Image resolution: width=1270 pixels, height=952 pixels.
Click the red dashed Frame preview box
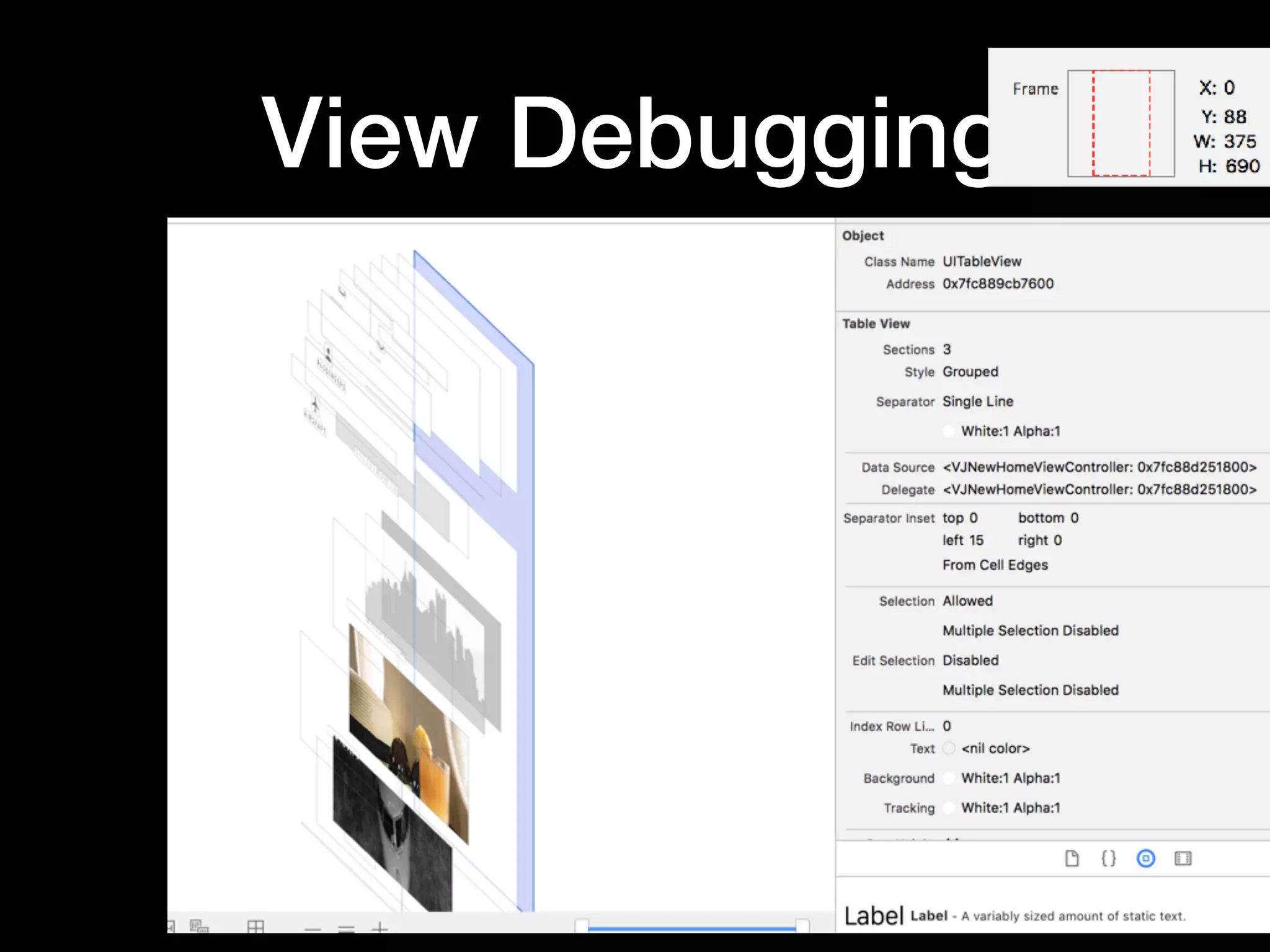(1121, 123)
